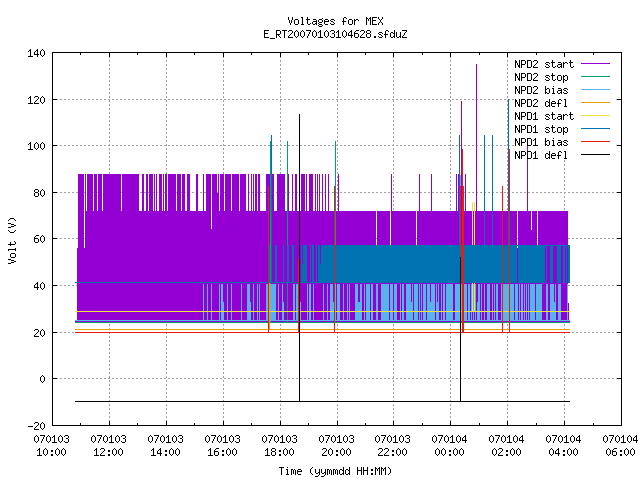Click the light blue line sample for NPD2 bias
The image size is (640, 480).
pyautogui.click(x=596, y=90)
